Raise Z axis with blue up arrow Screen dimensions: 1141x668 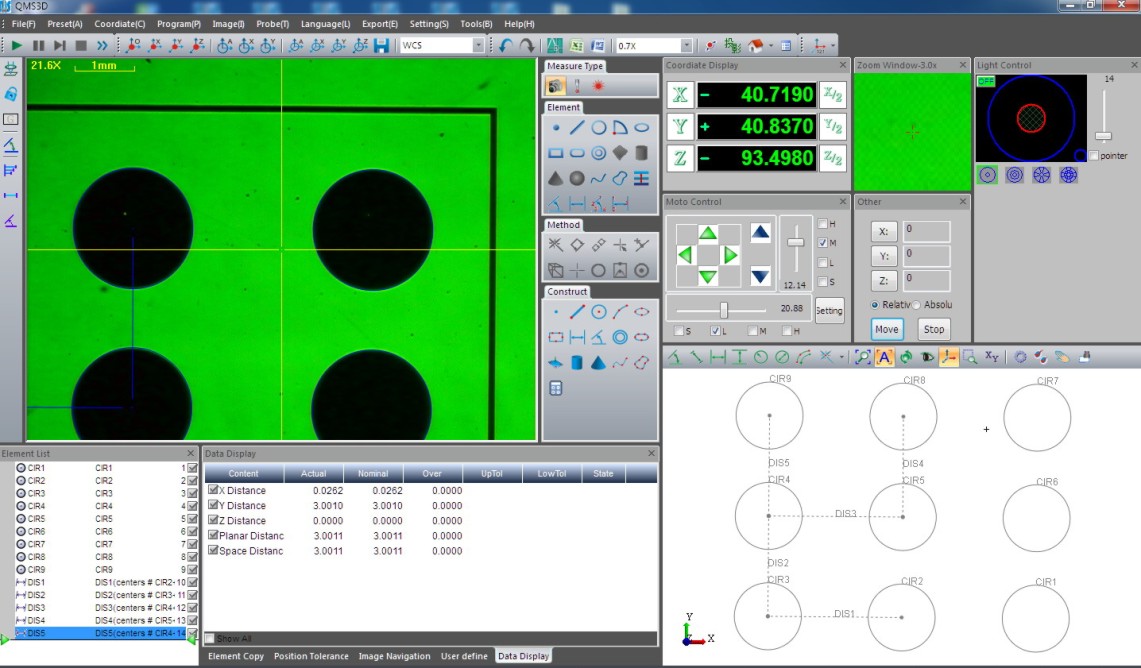coord(760,233)
